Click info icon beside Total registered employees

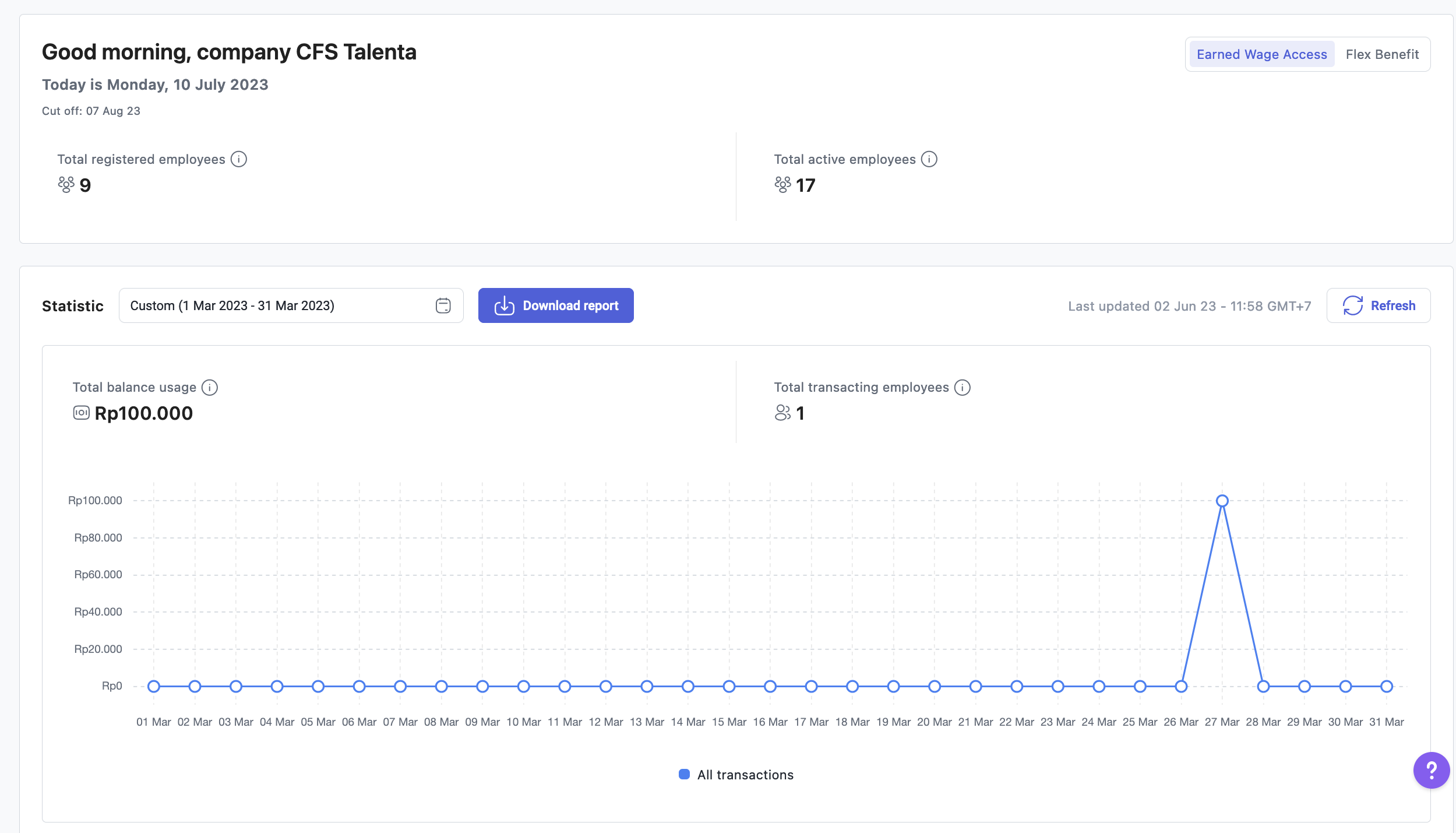click(x=239, y=159)
